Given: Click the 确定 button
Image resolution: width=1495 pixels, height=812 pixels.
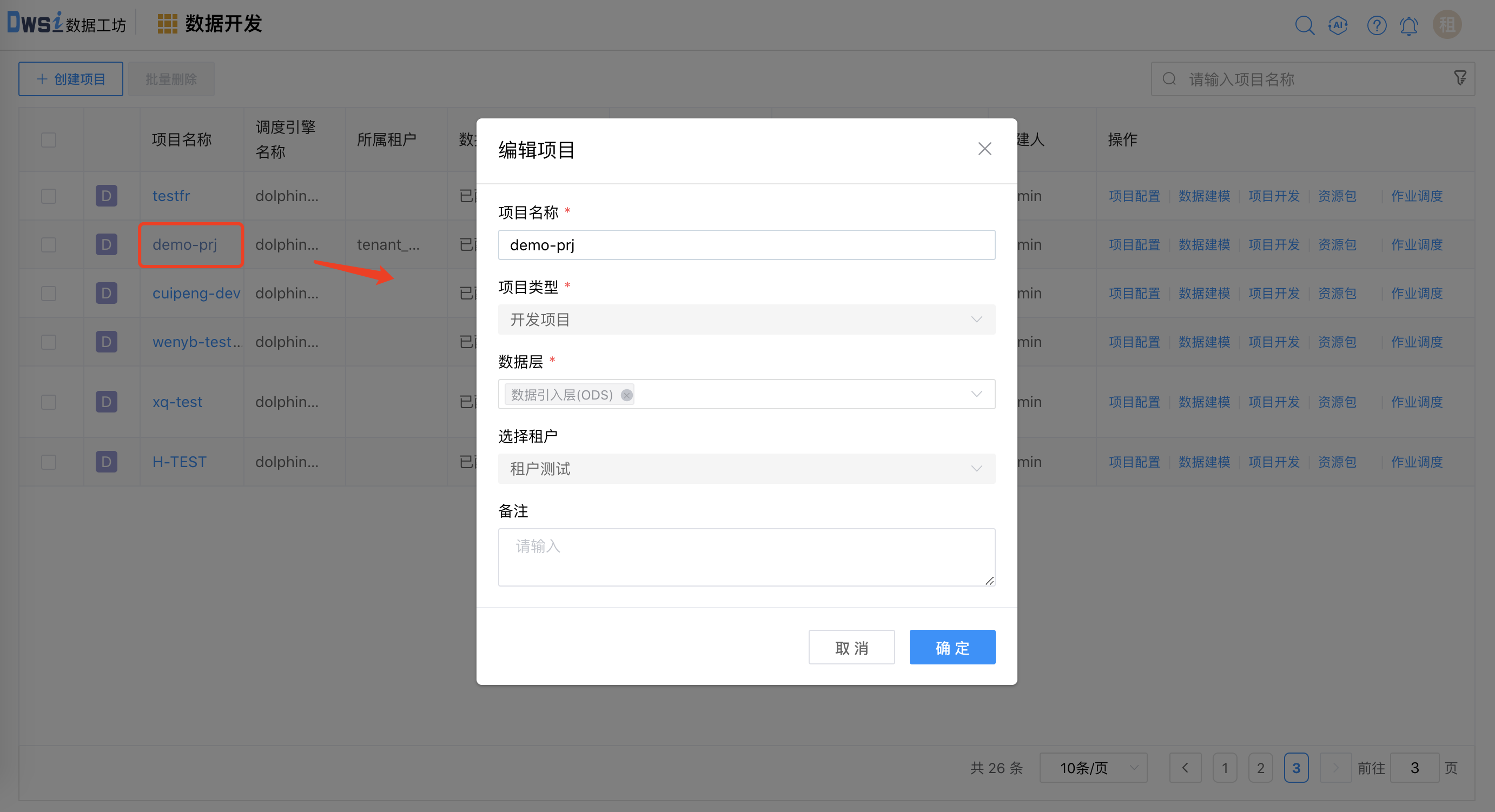Looking at the screenshot, I should click(x=952, y=647).
